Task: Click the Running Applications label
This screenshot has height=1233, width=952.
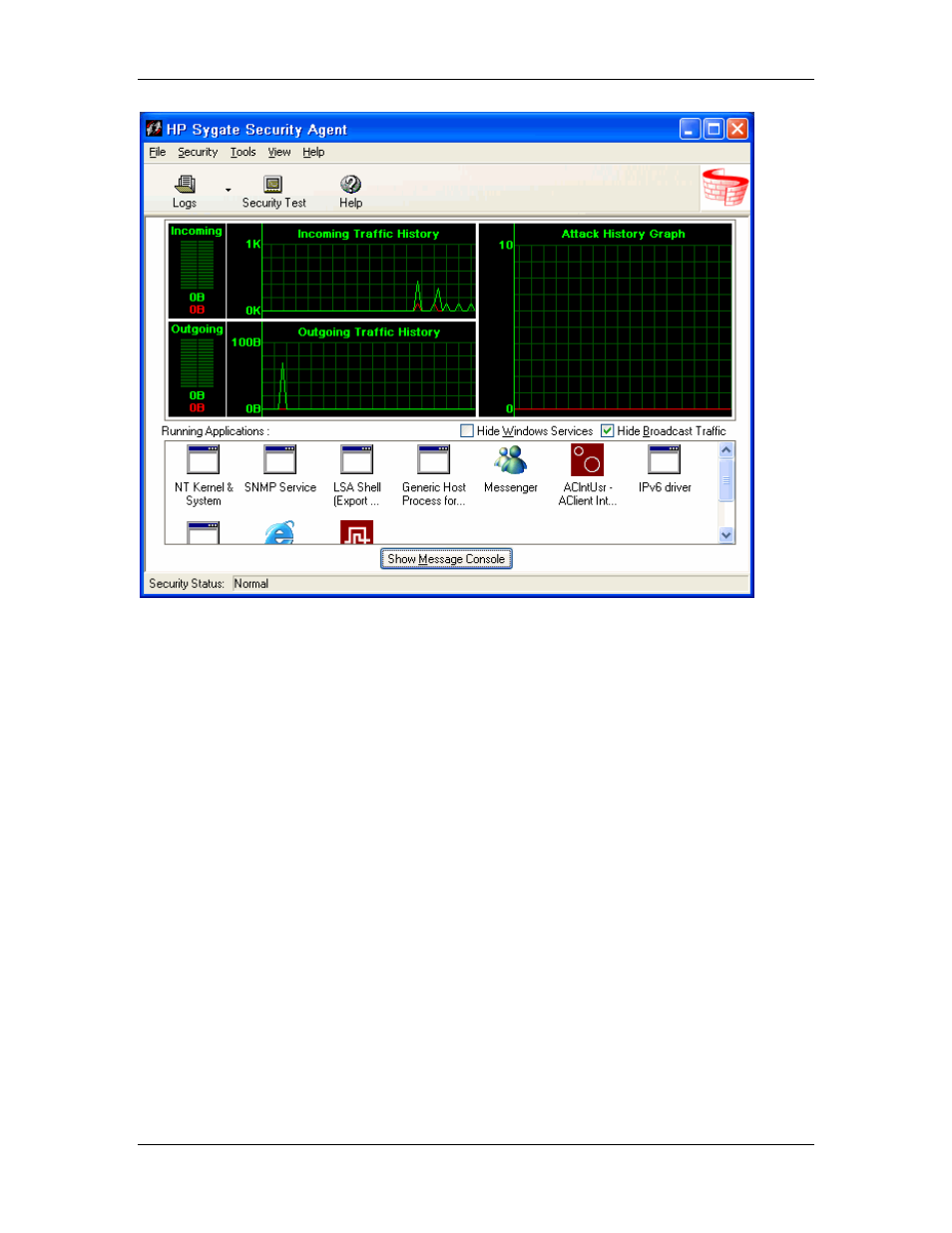Action: coord(216,431)
